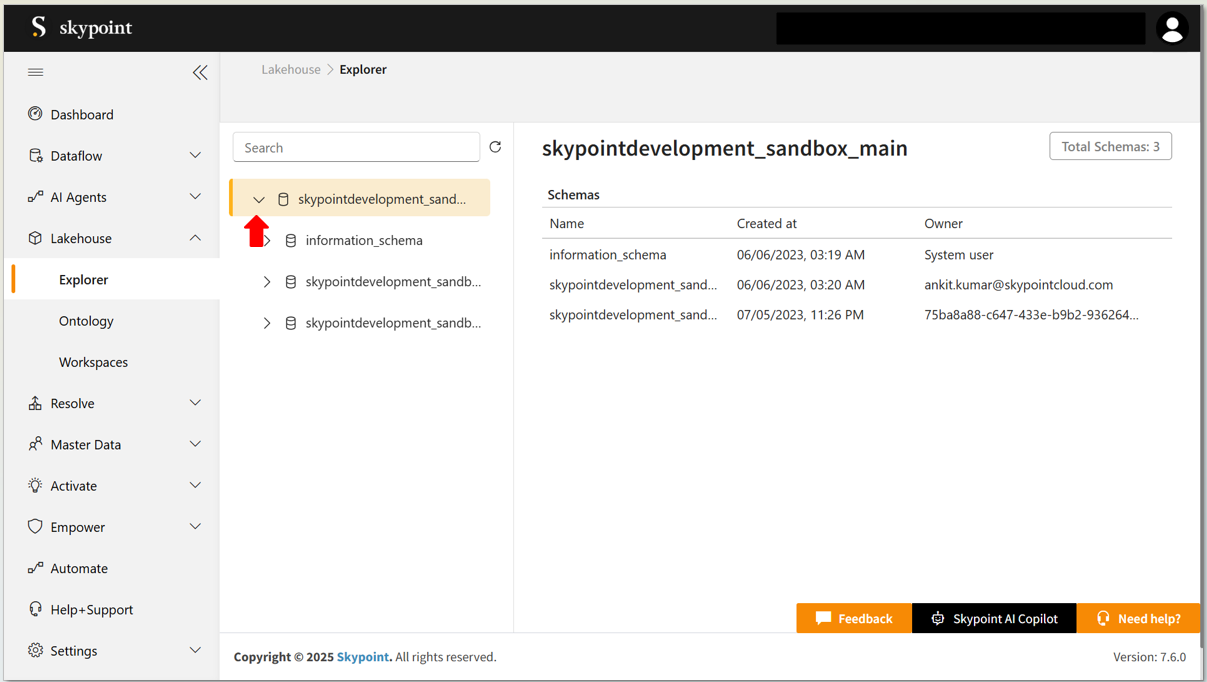The width and height of the screenshot is (1207, 682).
Task: Open the Skypoint AI Copilot
Action: point(994,618)
